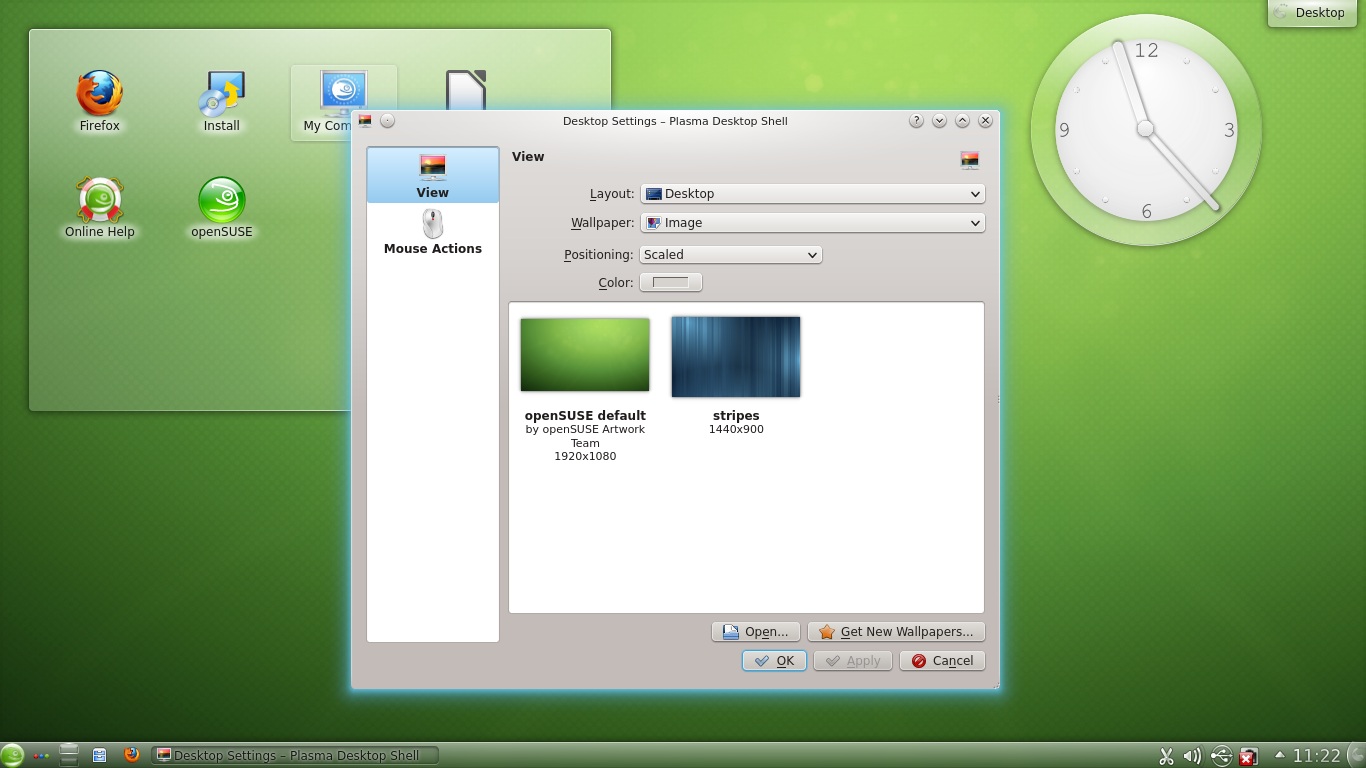Open the volume speaker tray icon
The height and width of the screenshot is (768, 1366).
[x=1192, y=757]
